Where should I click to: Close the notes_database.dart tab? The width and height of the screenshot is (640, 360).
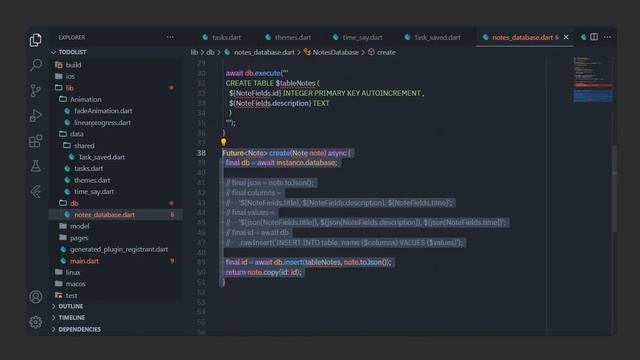[x=566, y=37]
